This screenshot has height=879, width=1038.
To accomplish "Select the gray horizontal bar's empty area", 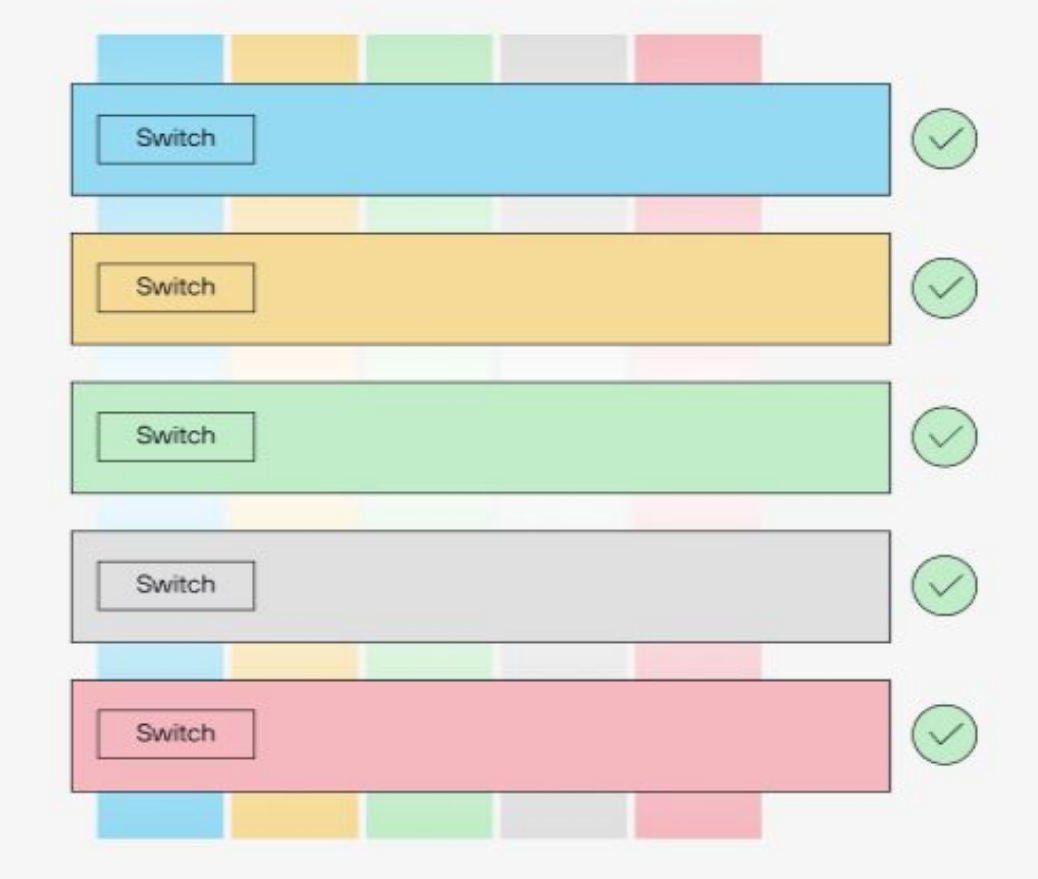I will pyautogui.click(x=570, y=585).
